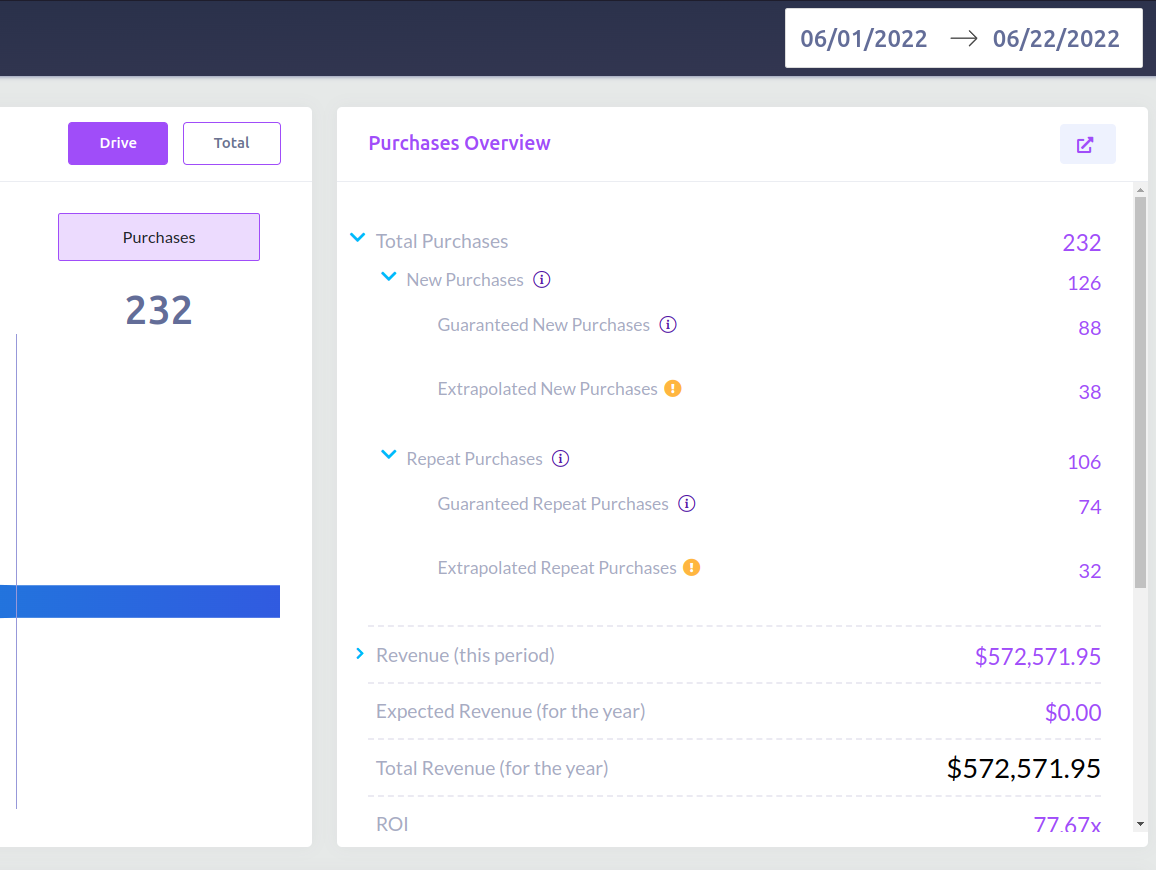Show info for Repeat Purchases
This screenshot has height=870, width=1156.
click(x=561, y=459)
